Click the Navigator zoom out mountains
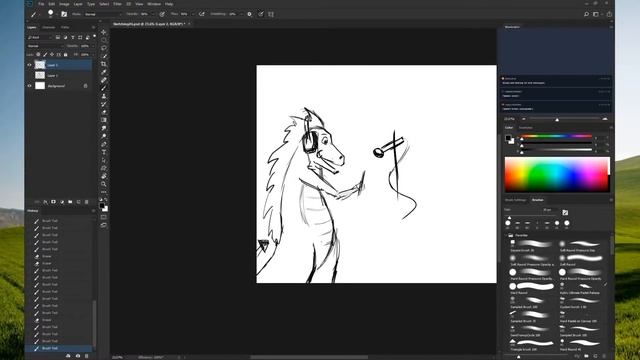Image resolution: width=640 pixels, height=360 pixels. [524, 119]
